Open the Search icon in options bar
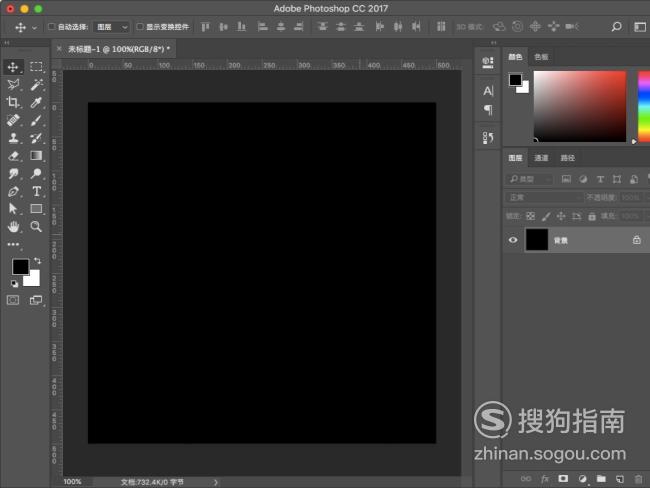This screenshot has height=488, width=650. [x=616, y=27]
